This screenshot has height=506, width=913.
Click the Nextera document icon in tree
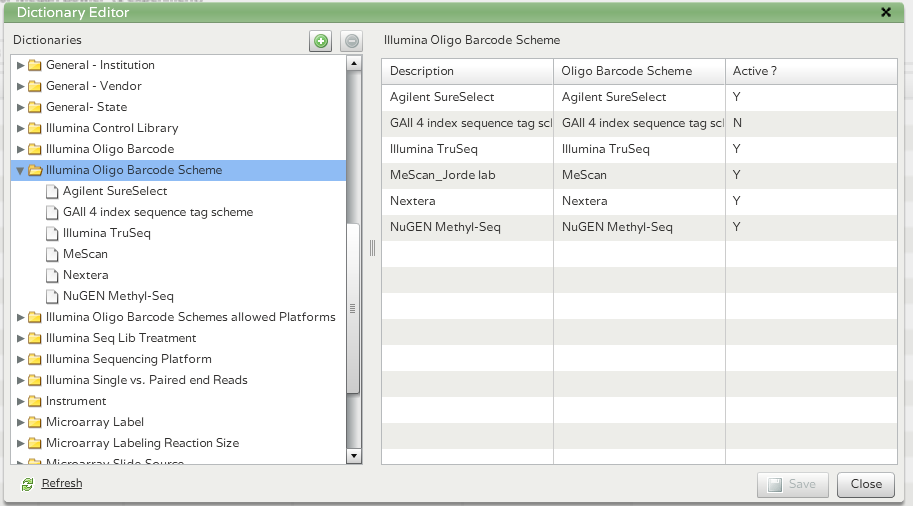tap(52, 275)
